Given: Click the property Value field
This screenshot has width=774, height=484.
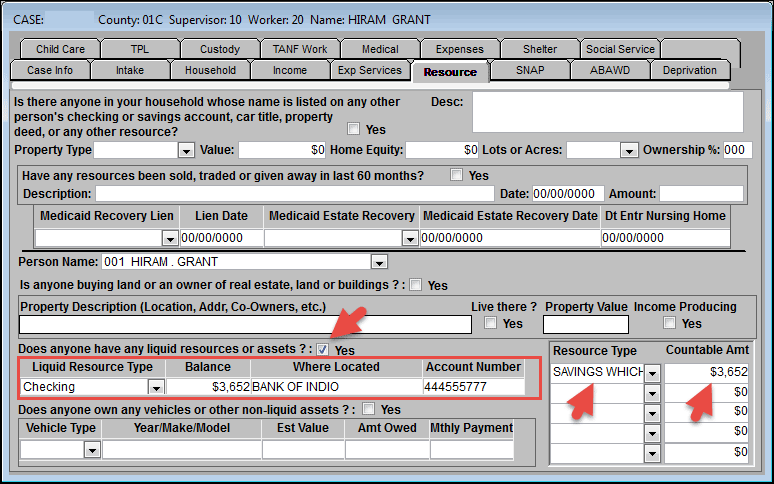Looking at the screenshot, I should [282, 150].
